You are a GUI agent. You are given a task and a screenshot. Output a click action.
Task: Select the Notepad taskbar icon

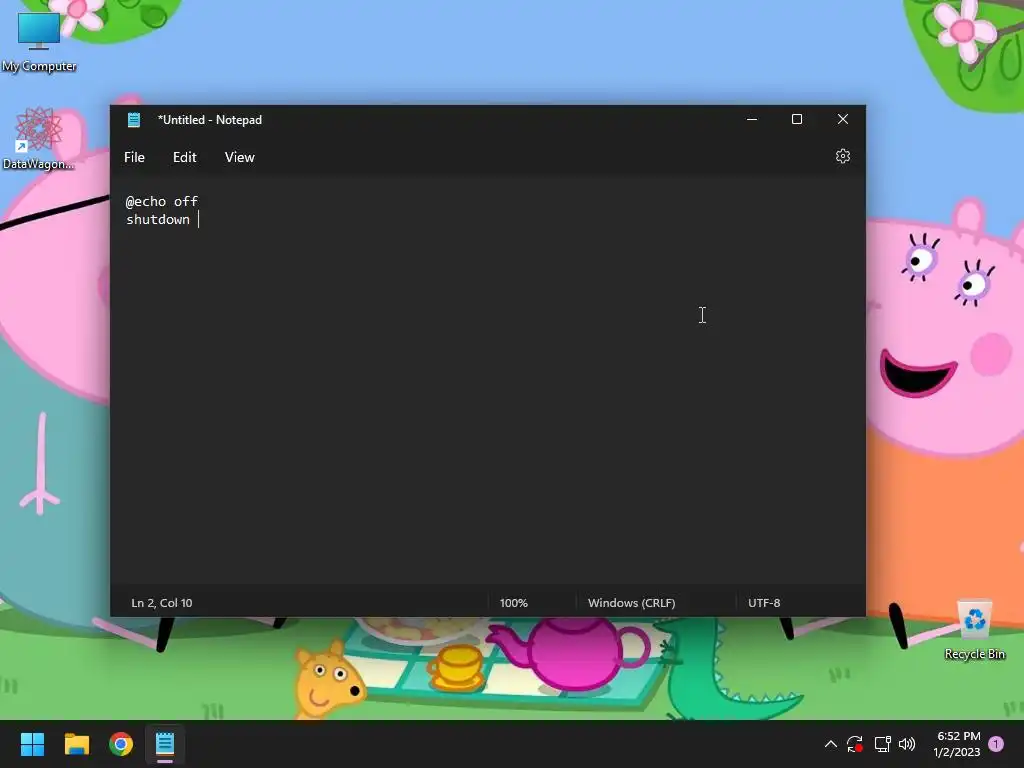click(165, 744)
